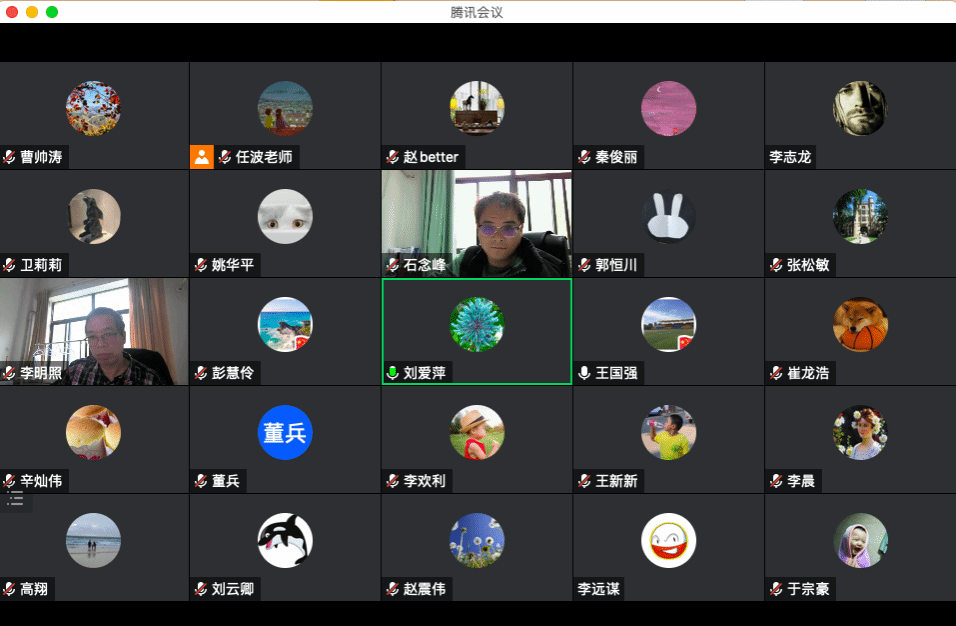This screenshot has width=956, height=626.
Task: Click muted mic icon beside 彭慧伶
Action: [x=201, y=373]
